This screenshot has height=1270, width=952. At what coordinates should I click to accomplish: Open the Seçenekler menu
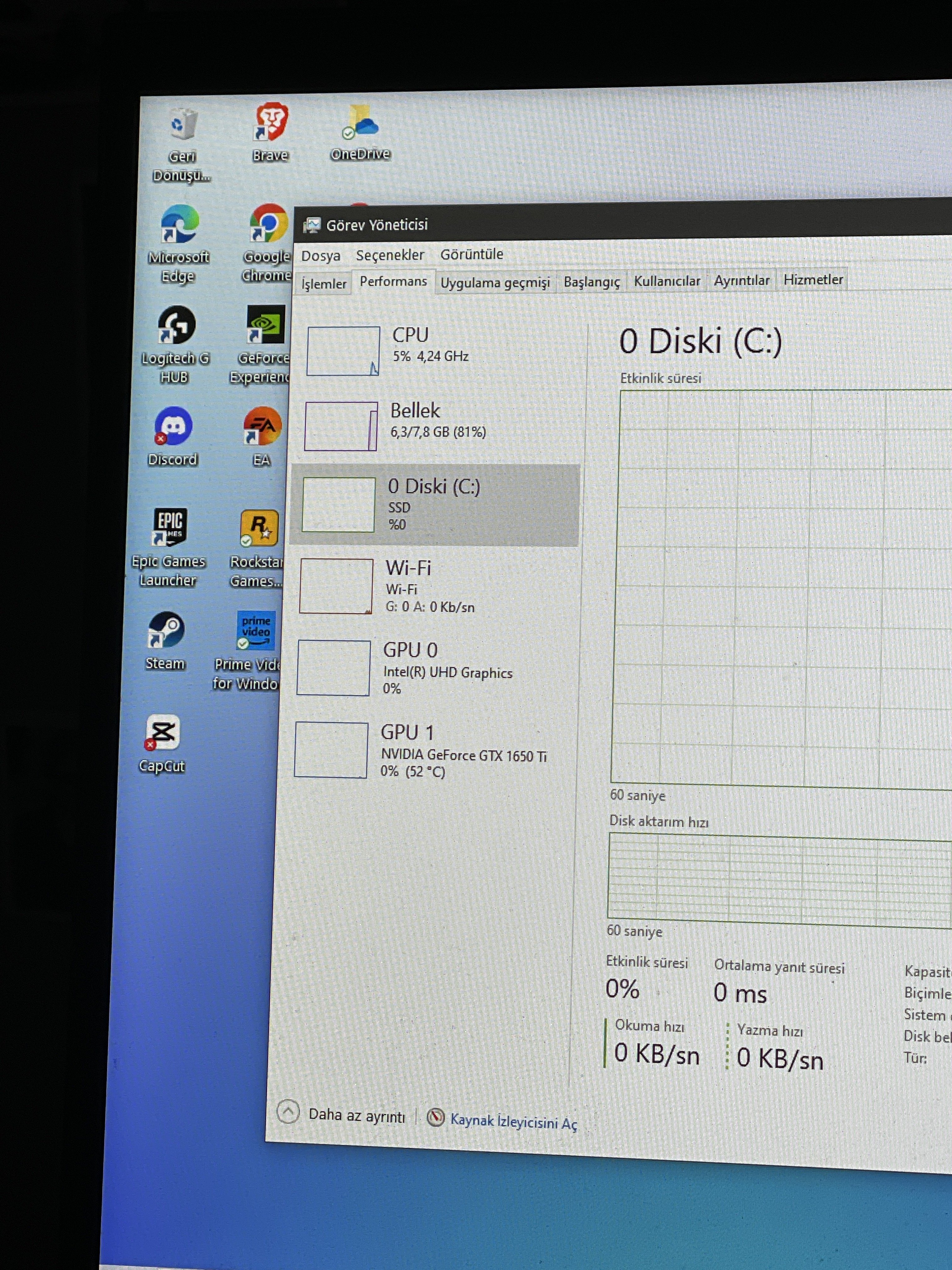[390, 255]
